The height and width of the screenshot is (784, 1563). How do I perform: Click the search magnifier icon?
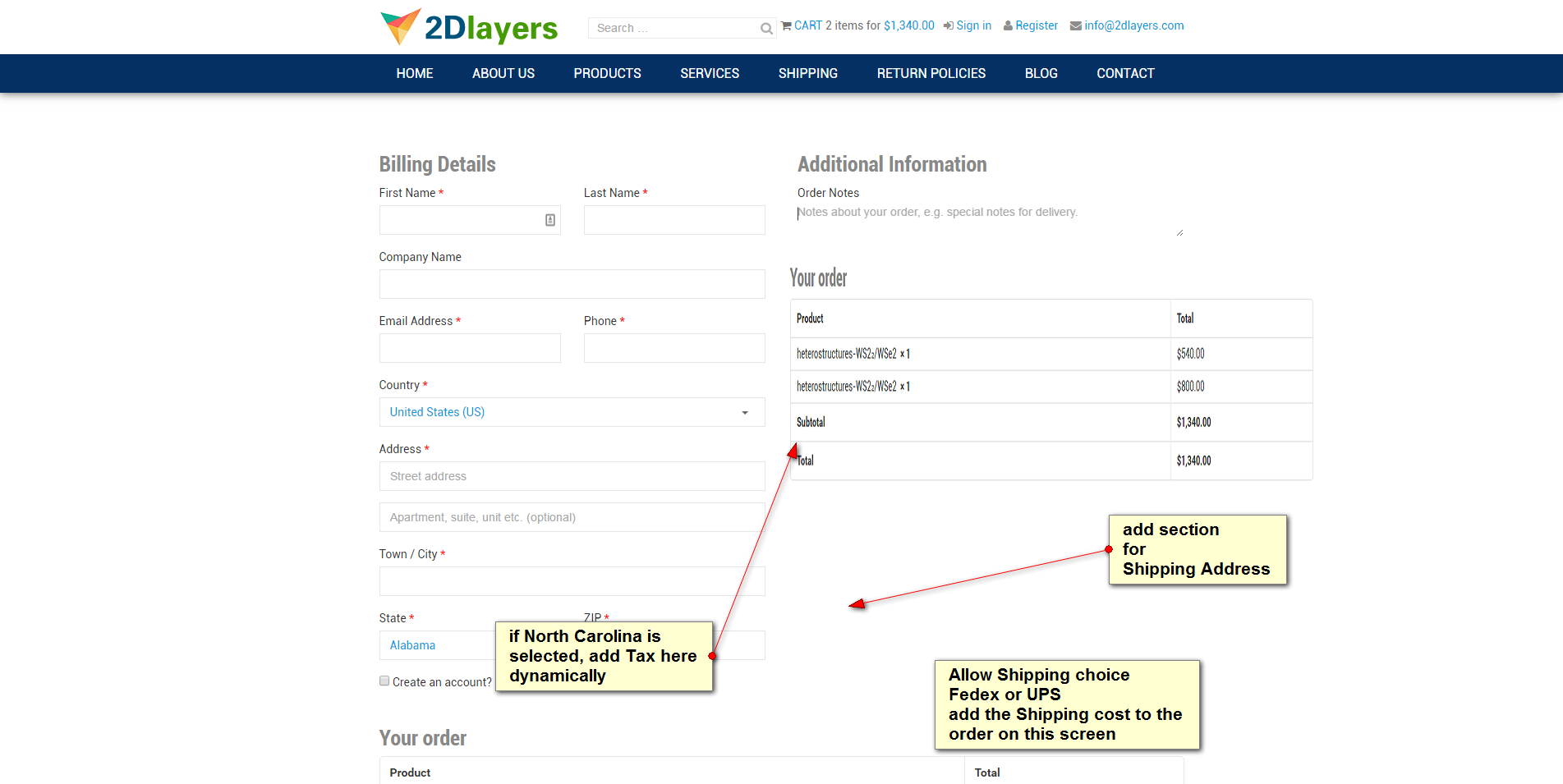(766, 29)
